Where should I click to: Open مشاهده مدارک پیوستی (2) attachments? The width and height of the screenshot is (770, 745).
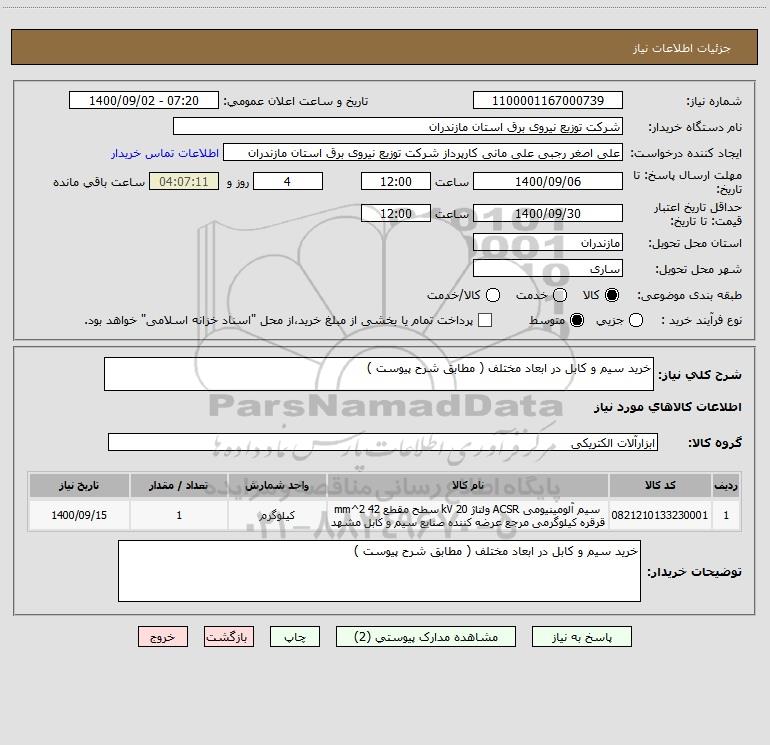click(x=426, y=637)
